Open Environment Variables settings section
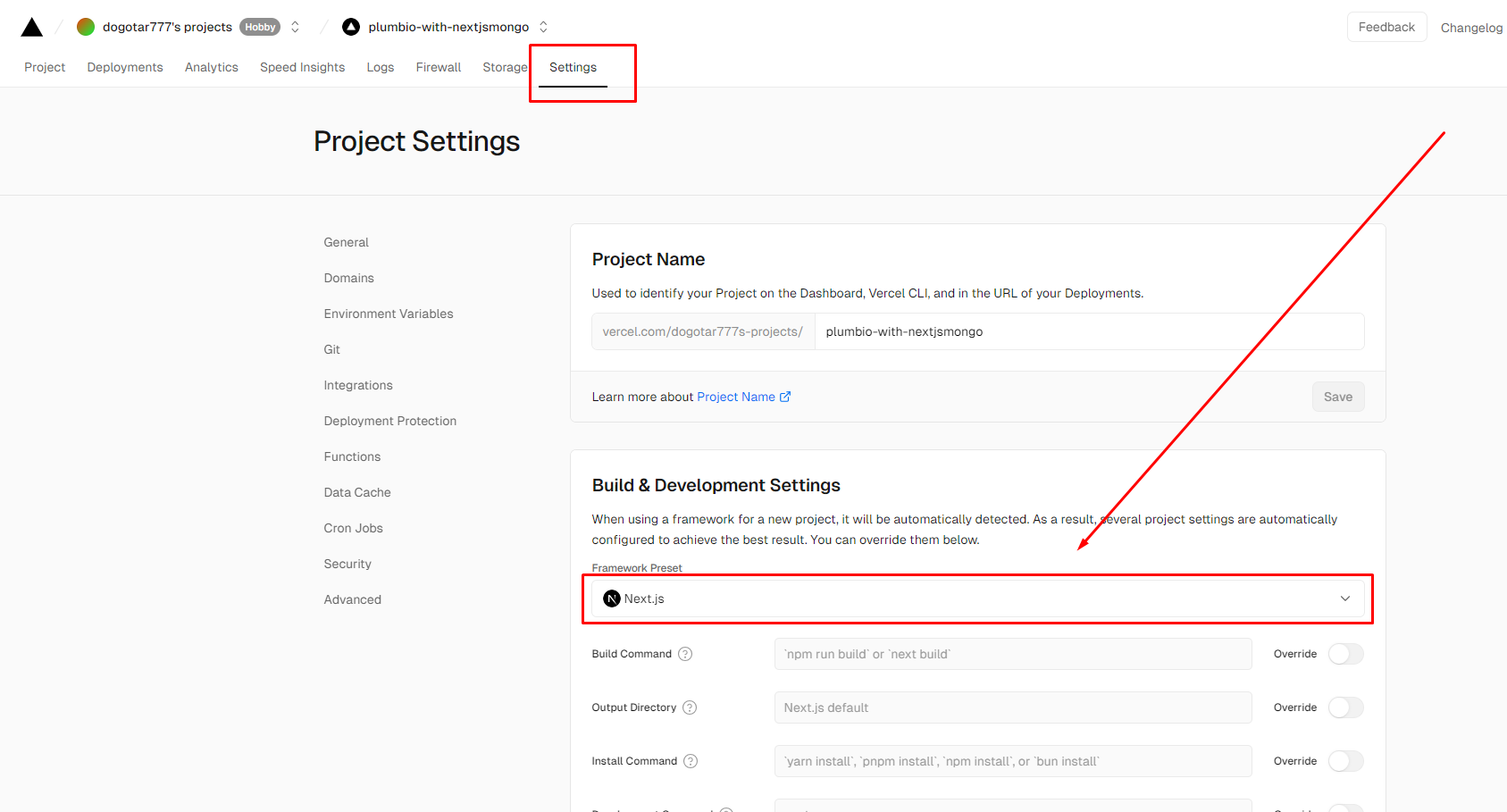This screenshot has height=812, width=1507. pyautogui.click(x=389, y=314)
